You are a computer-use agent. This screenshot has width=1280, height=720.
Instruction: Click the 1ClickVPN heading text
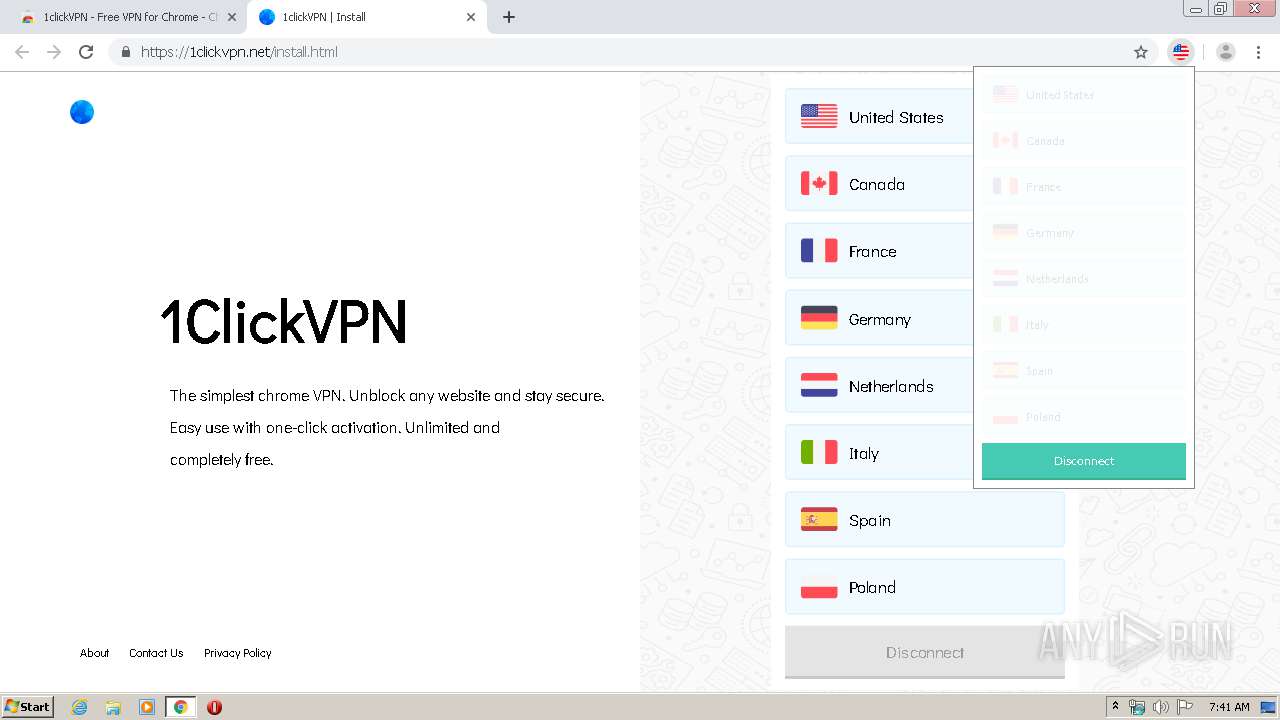coord(284,321)
